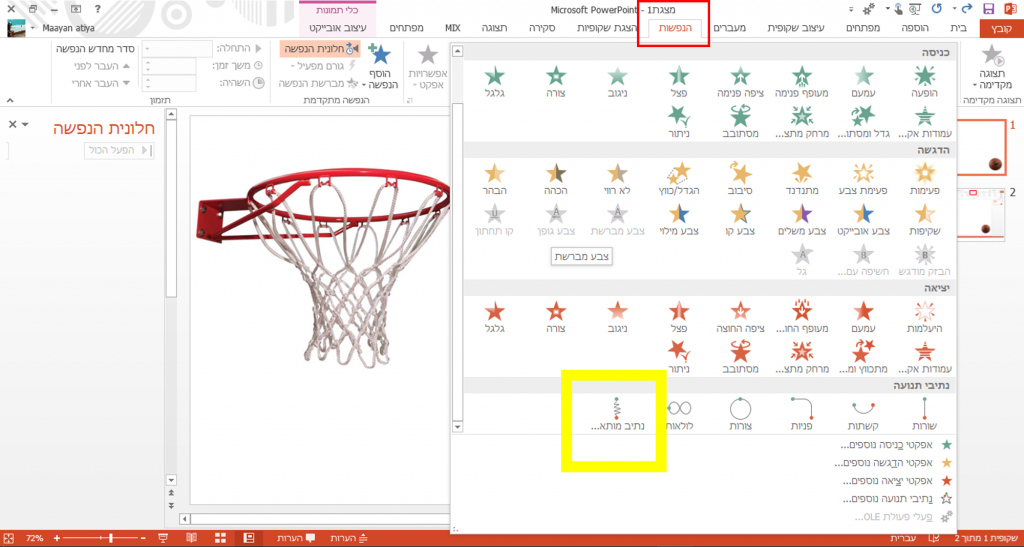Open the קובץ file tab

point(1002,28)
